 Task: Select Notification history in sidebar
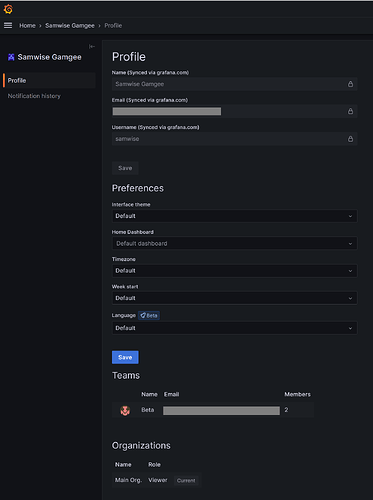(34, 96)
